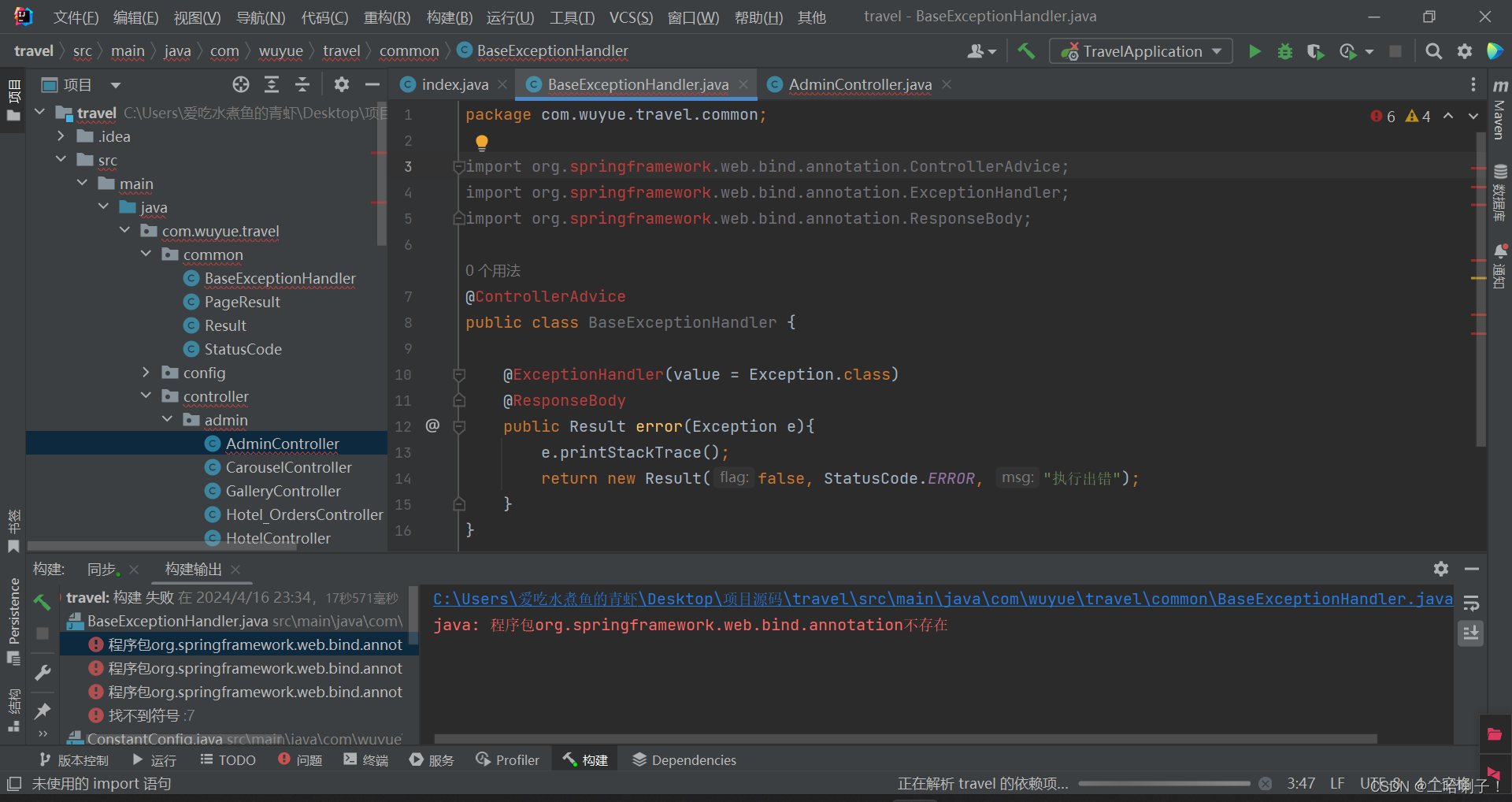Click dependency resolving progress bar

(1164, 784)
